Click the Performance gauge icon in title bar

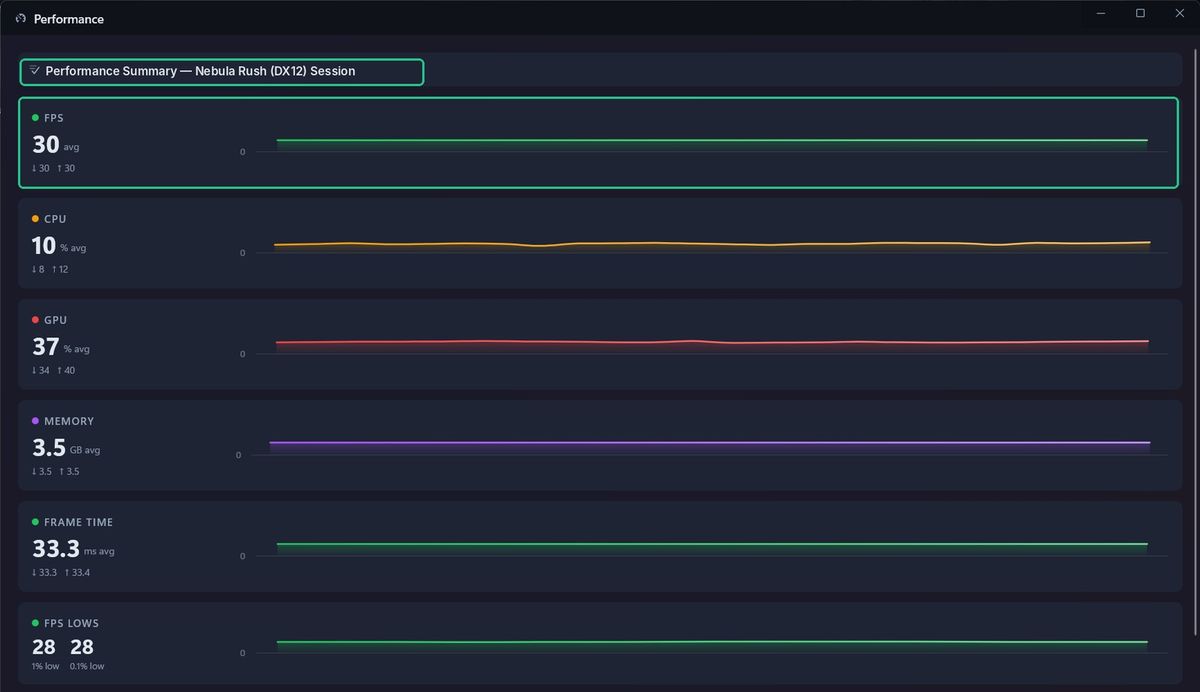[x=21, y=18]
